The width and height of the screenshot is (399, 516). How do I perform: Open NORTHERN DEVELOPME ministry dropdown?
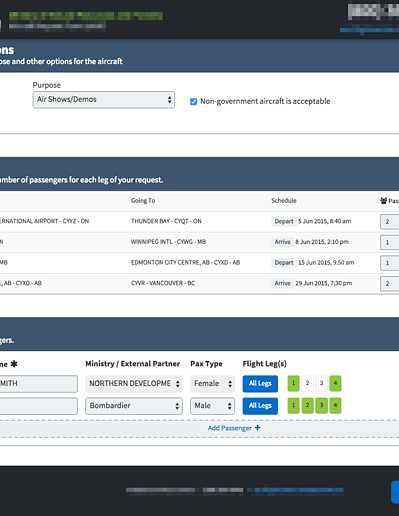coord(134,384)
